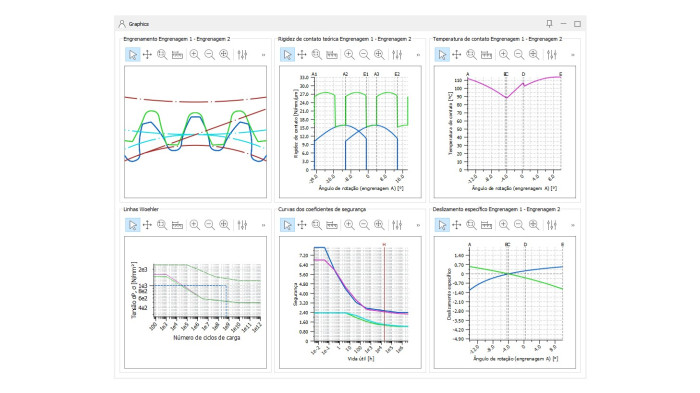The image size is (700, 393).
Task: Click inside the gear meshing drawing area
Action: [x=196, y=132]
